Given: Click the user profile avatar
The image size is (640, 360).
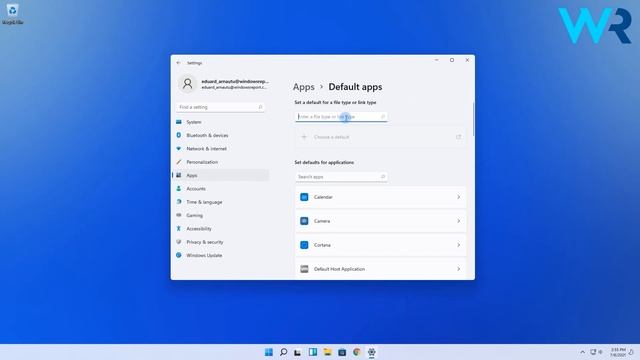Looking at the screenshot, I should coord(187,84).
